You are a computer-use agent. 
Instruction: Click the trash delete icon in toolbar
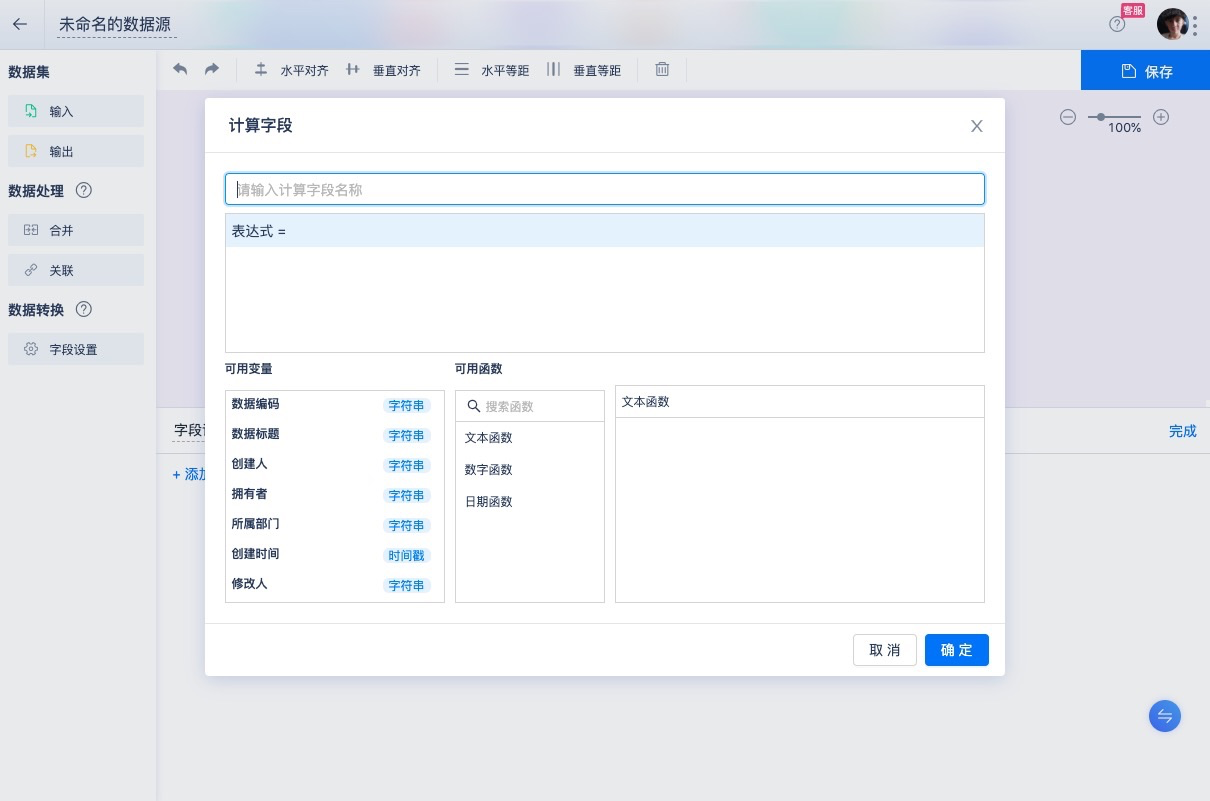click(x=662, y=70)
